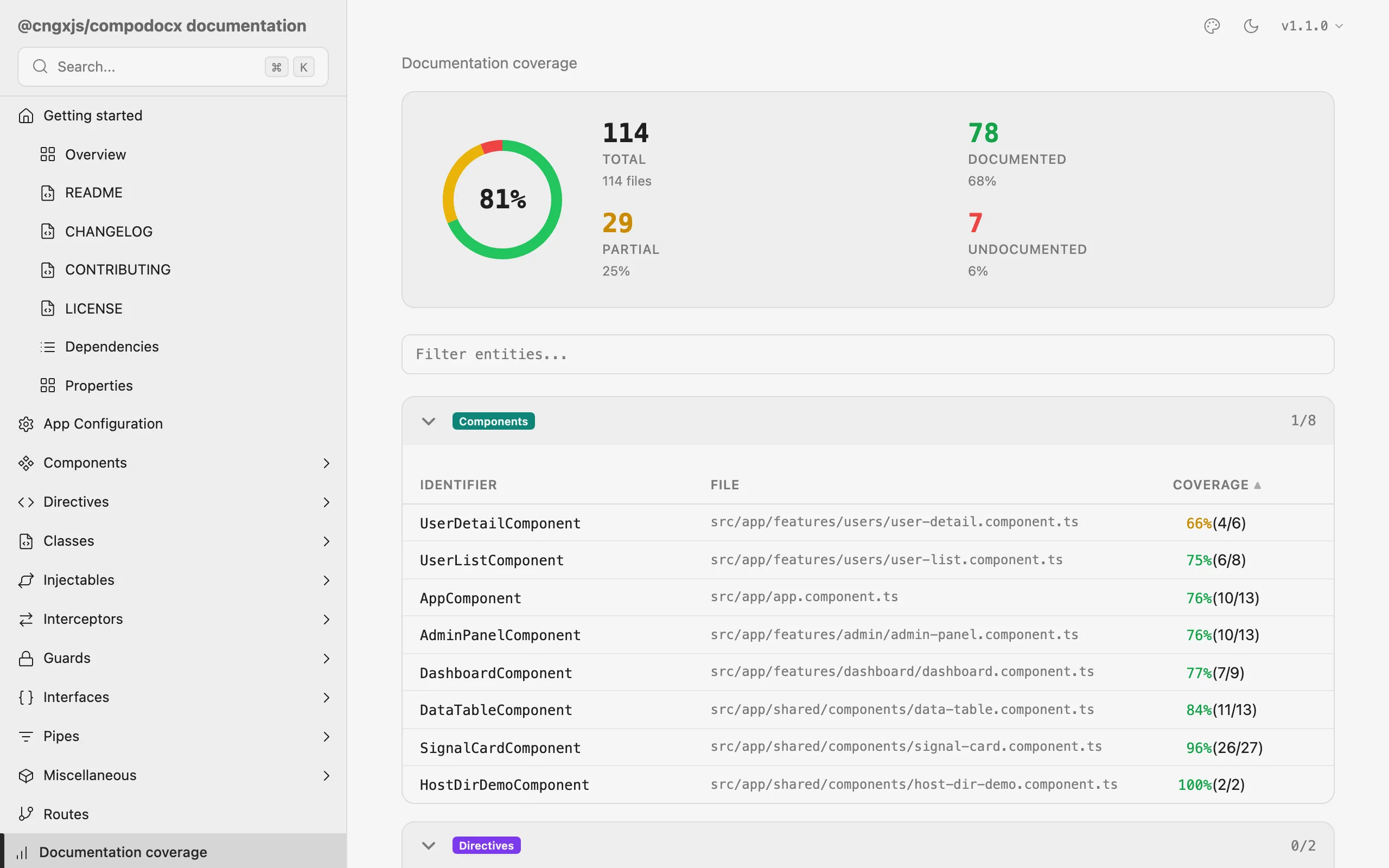This screenshot has width=1389, height=868.
Task: Expand the Classes chevron
Action: tap(326, 541)
